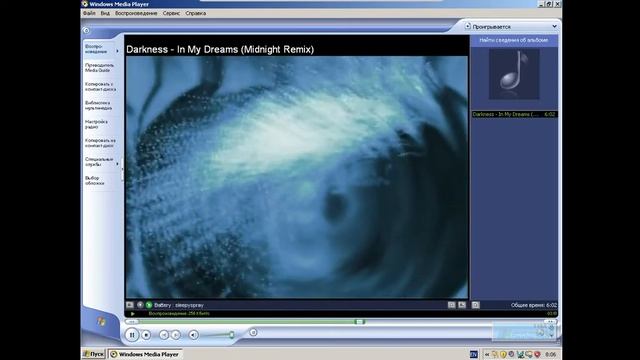640x360 pixels.
Task: Click the Battery : sleepyspray visualization name
Action: pos(179,305)
